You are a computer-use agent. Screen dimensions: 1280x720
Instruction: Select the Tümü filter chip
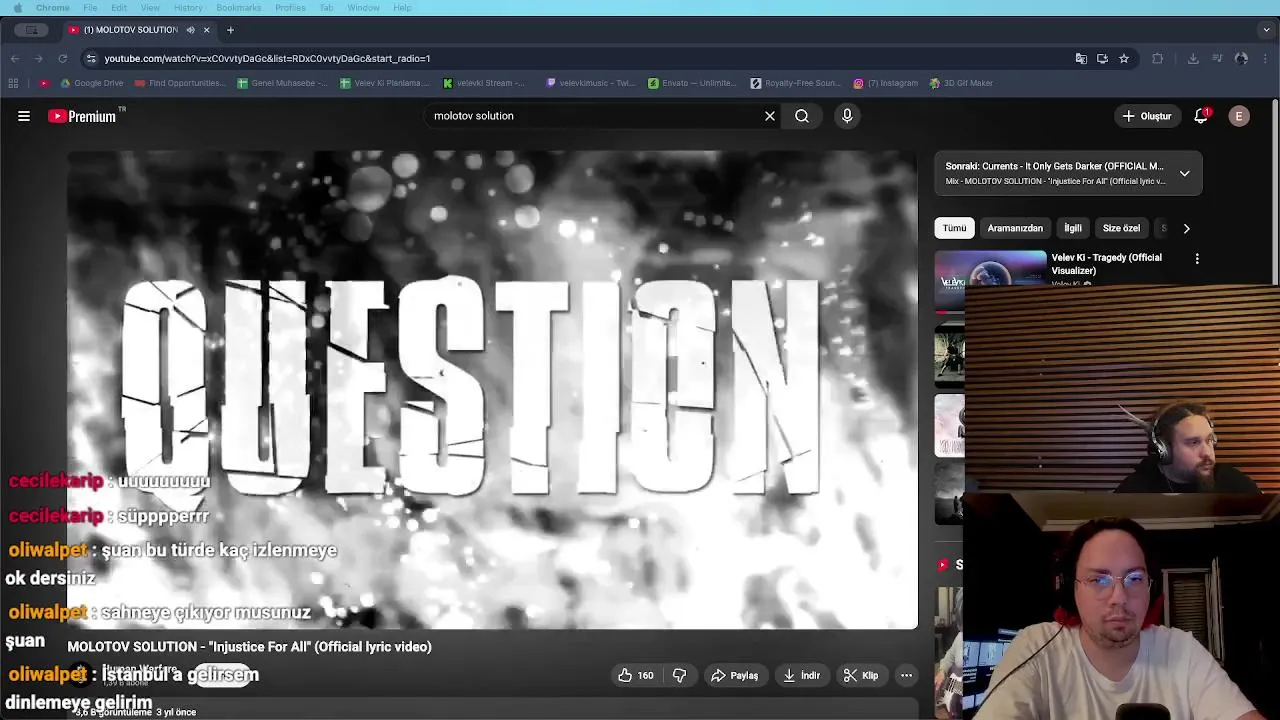(x=954, y=228)
